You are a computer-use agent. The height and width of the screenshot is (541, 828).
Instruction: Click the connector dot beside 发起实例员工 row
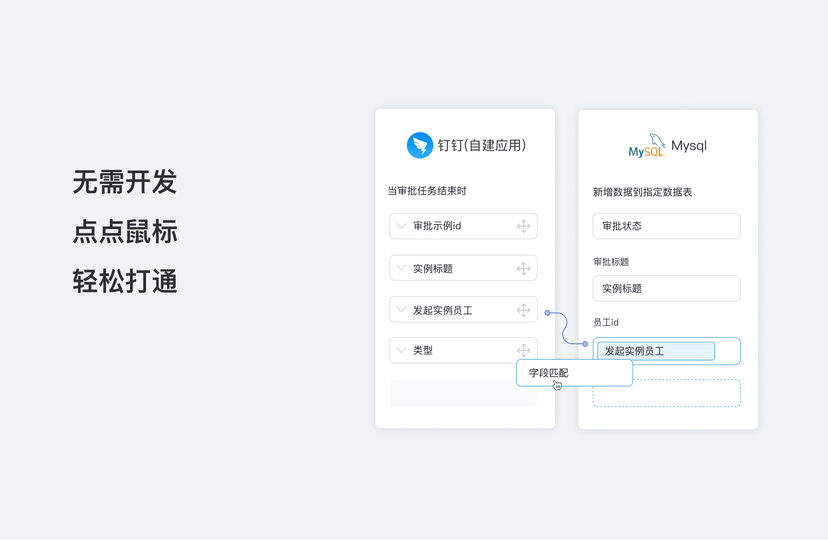point(548,313)
